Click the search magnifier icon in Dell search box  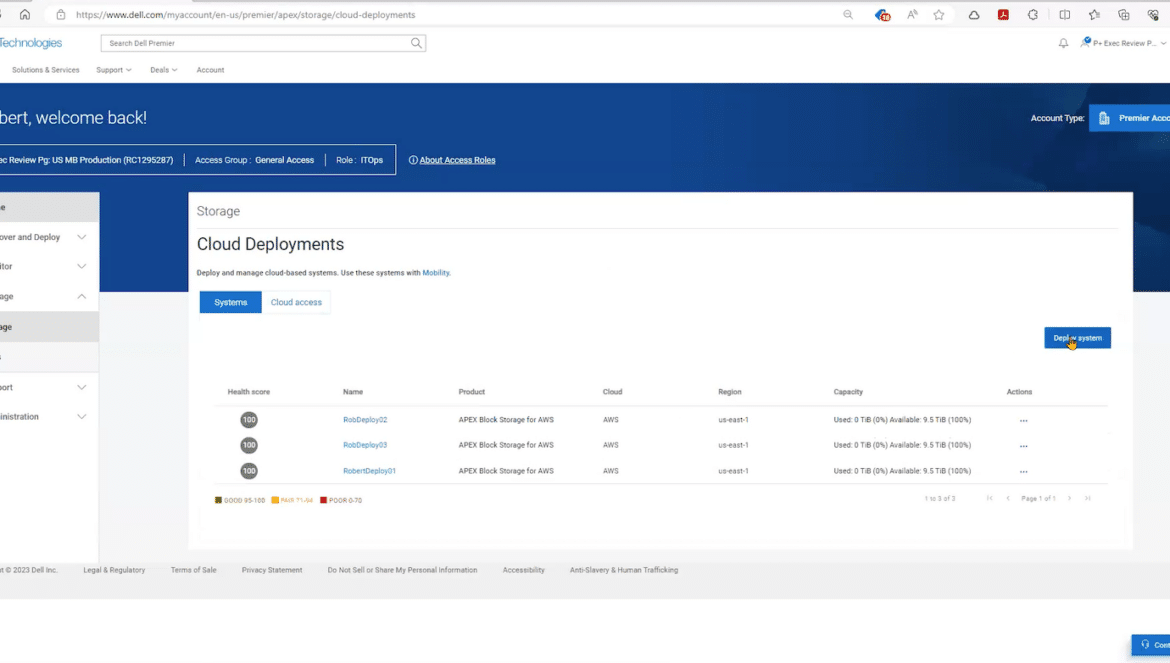(416, 43)
